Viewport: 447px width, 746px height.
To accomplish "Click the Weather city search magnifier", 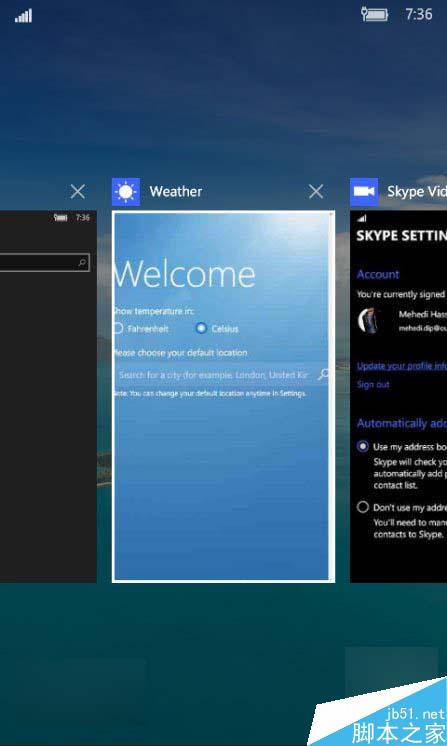I will click(323, 374).
